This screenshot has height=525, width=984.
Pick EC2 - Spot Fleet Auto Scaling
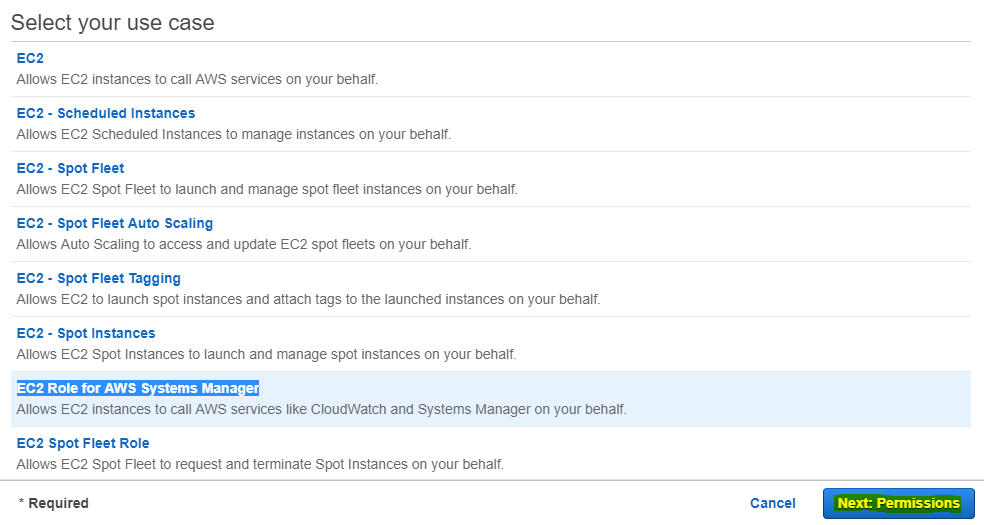pyautogui.click(x=115, y=224)
